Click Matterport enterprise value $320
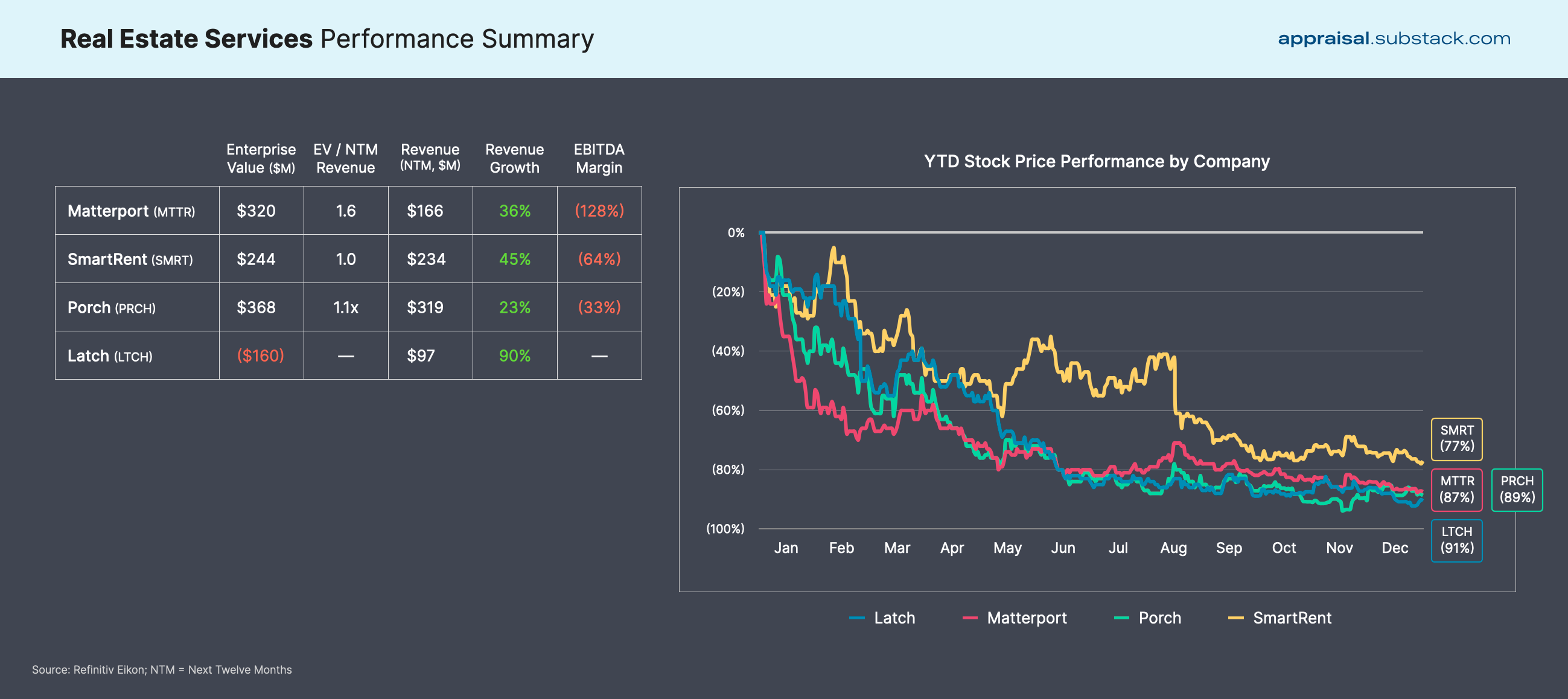The height and width of the screenshot is (699, 1568). (x=257, y=211)
